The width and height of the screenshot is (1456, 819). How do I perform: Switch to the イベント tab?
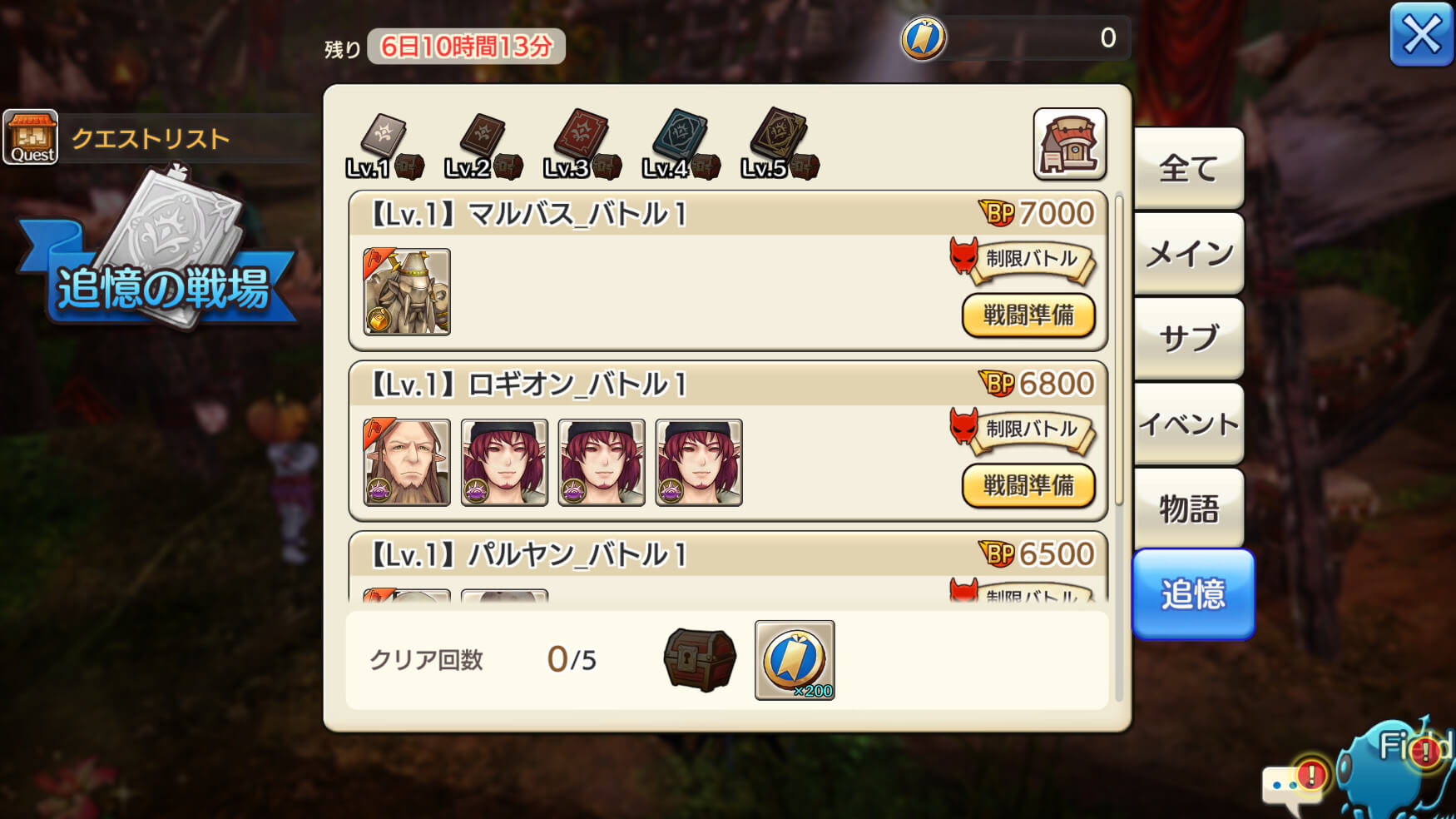1189,424
